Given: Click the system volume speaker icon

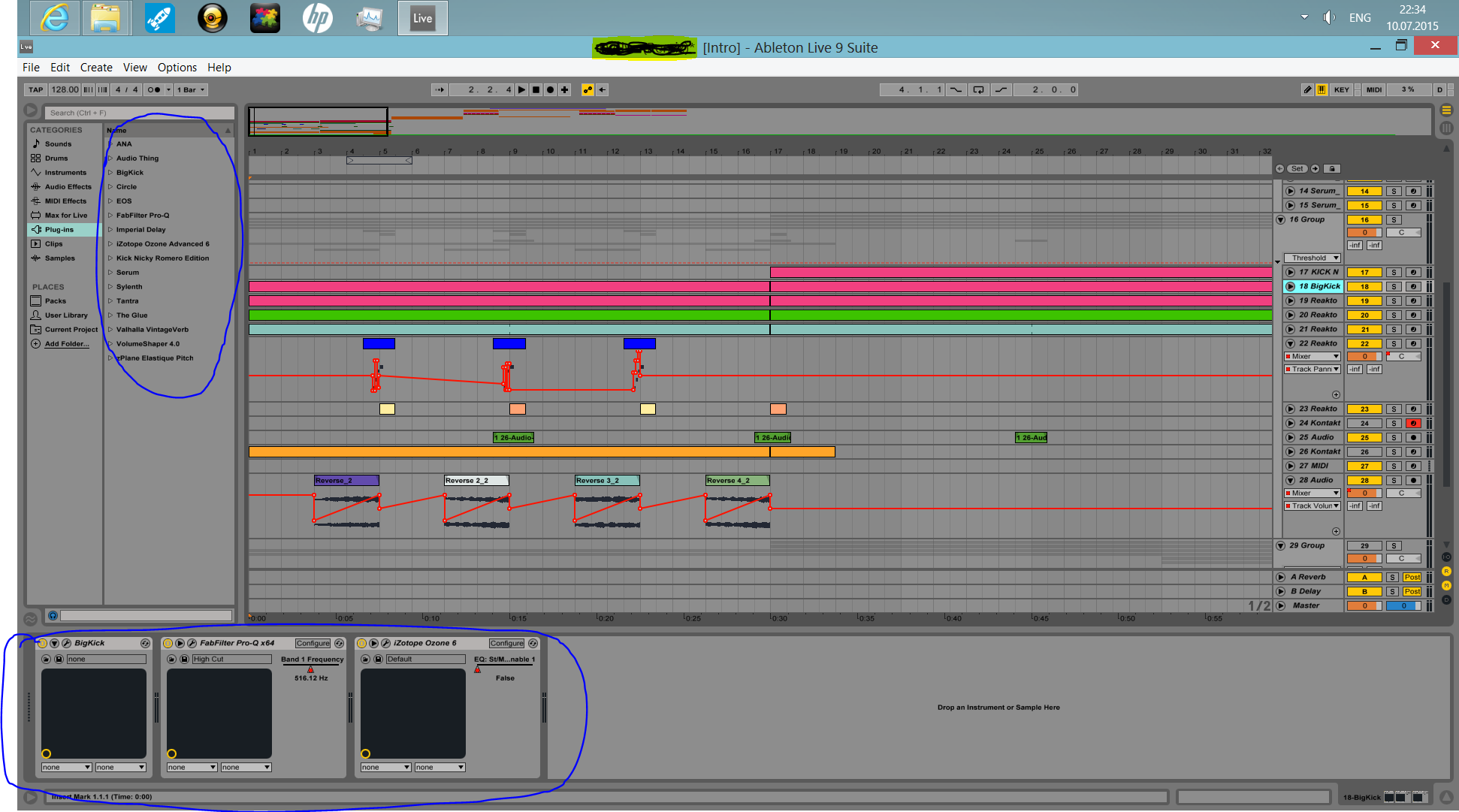Looking at the screenshot, I should pyautogui.click(x=1329, y=17).
